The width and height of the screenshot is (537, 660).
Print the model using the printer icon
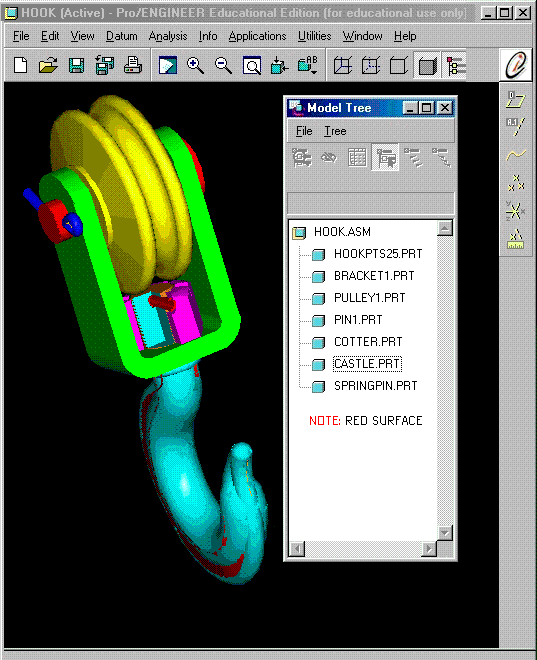[x=133, y=65]
